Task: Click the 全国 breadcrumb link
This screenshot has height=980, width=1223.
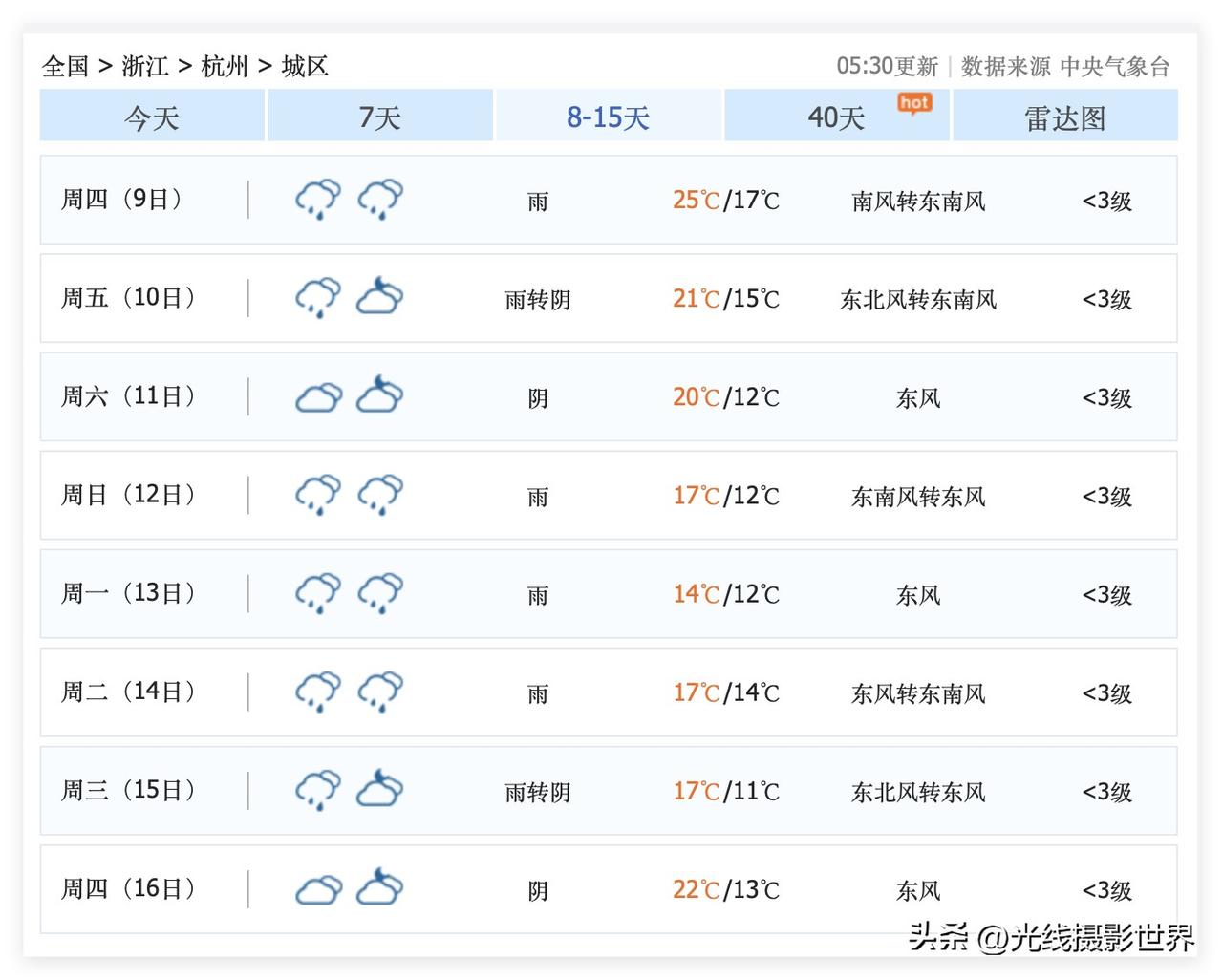Action: (x=65, y=66)
